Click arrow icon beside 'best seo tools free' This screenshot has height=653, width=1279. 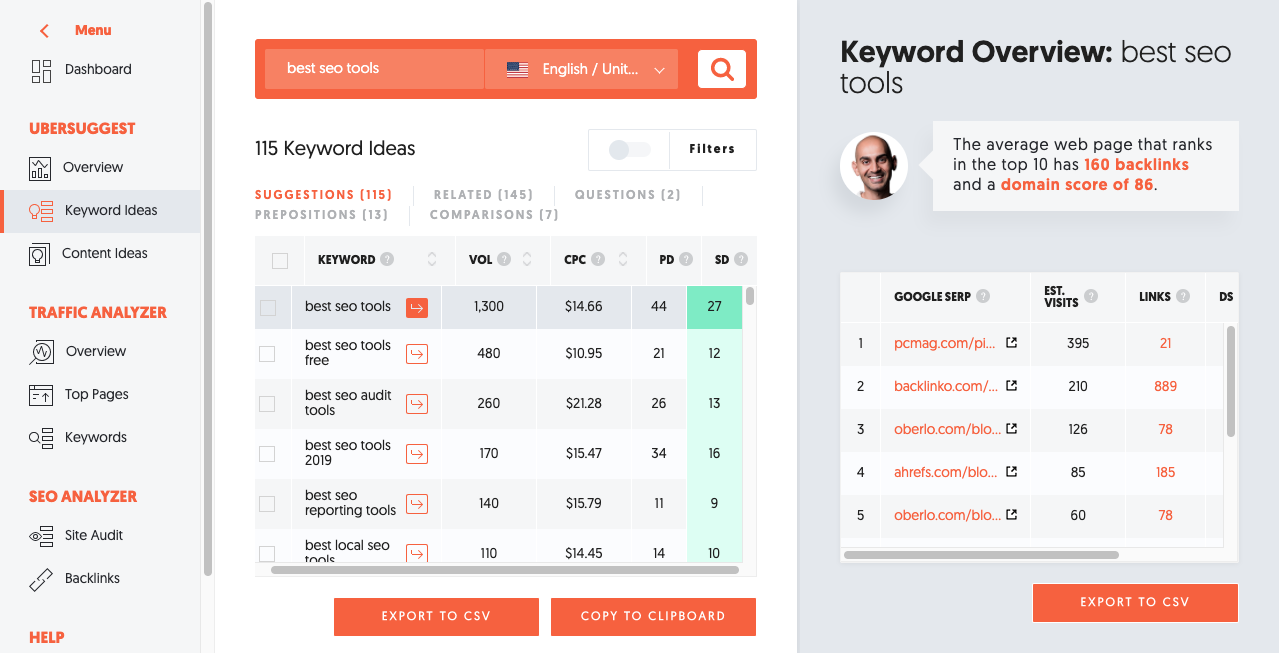pyautogui.click(x=417, y=353)
